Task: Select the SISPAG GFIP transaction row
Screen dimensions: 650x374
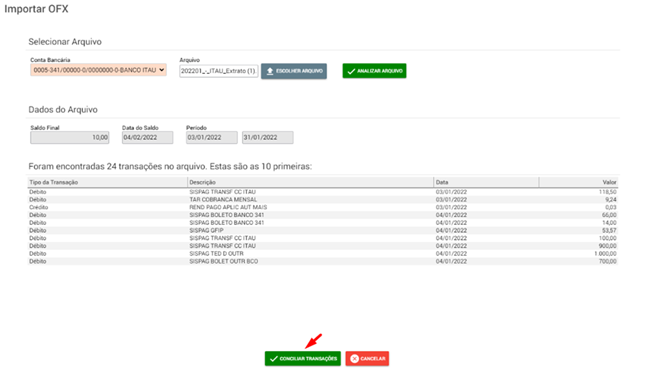Action: (323, 231)
